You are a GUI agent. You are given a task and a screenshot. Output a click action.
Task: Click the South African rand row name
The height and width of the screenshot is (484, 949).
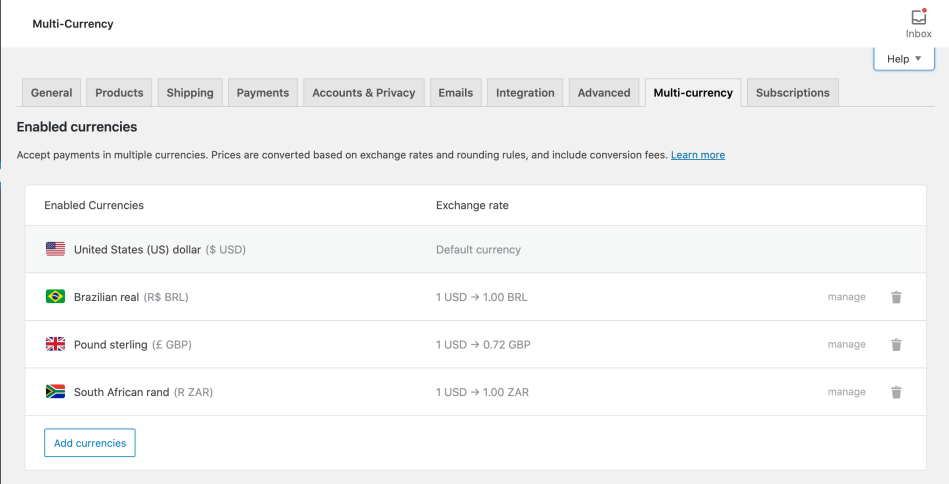[121, 393]
